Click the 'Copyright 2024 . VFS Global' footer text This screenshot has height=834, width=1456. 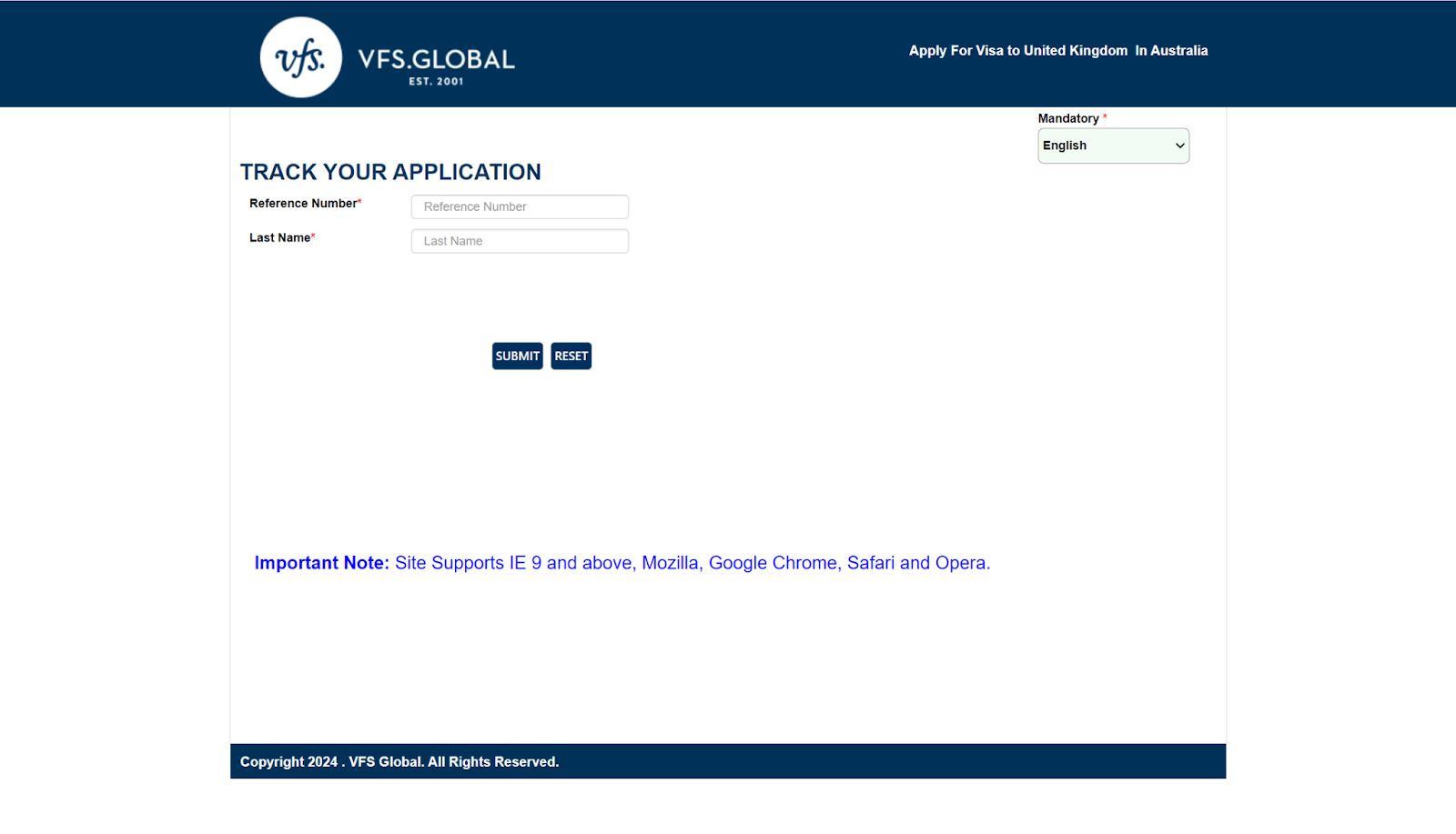tap(399, 762)
